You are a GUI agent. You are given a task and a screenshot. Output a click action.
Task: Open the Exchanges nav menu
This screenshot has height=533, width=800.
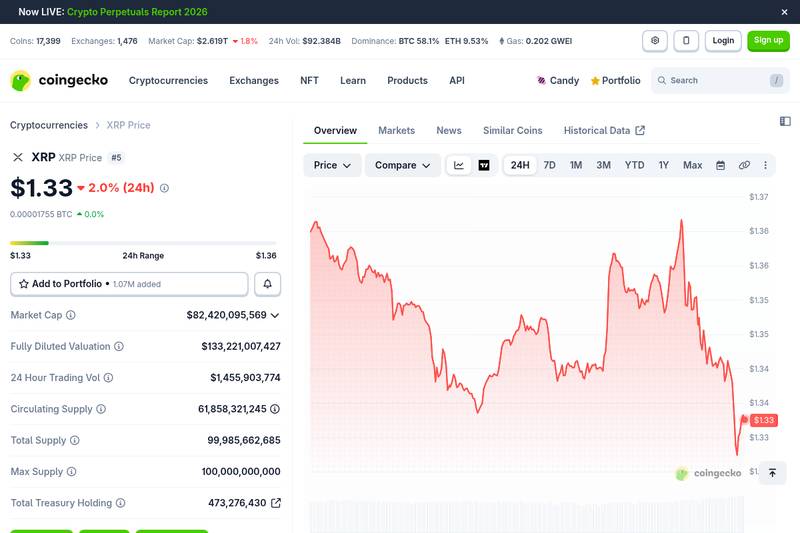(x=254, y=81)
